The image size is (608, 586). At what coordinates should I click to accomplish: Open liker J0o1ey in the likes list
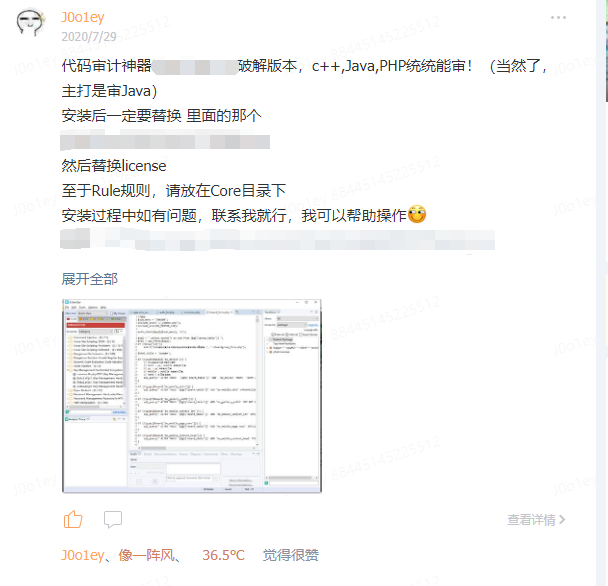click(x=83, y=555)
